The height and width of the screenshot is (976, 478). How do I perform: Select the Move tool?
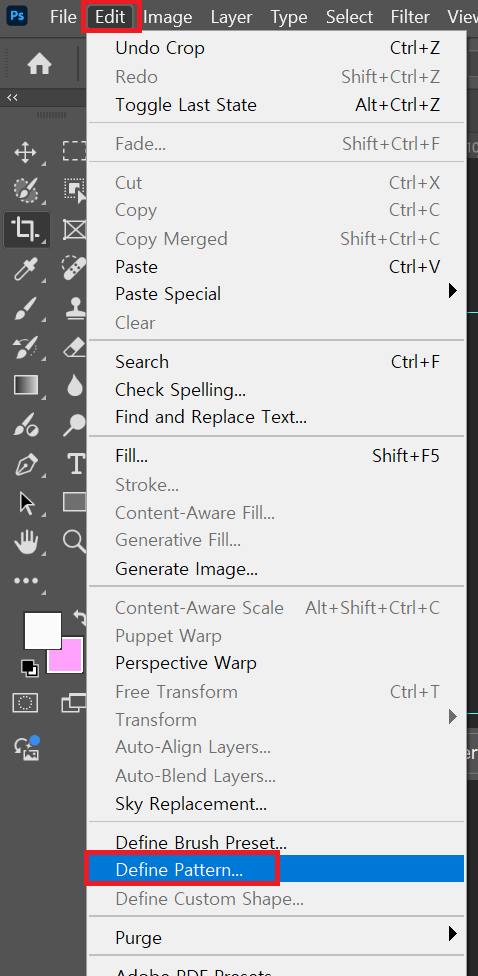click(x=26, y=152)
